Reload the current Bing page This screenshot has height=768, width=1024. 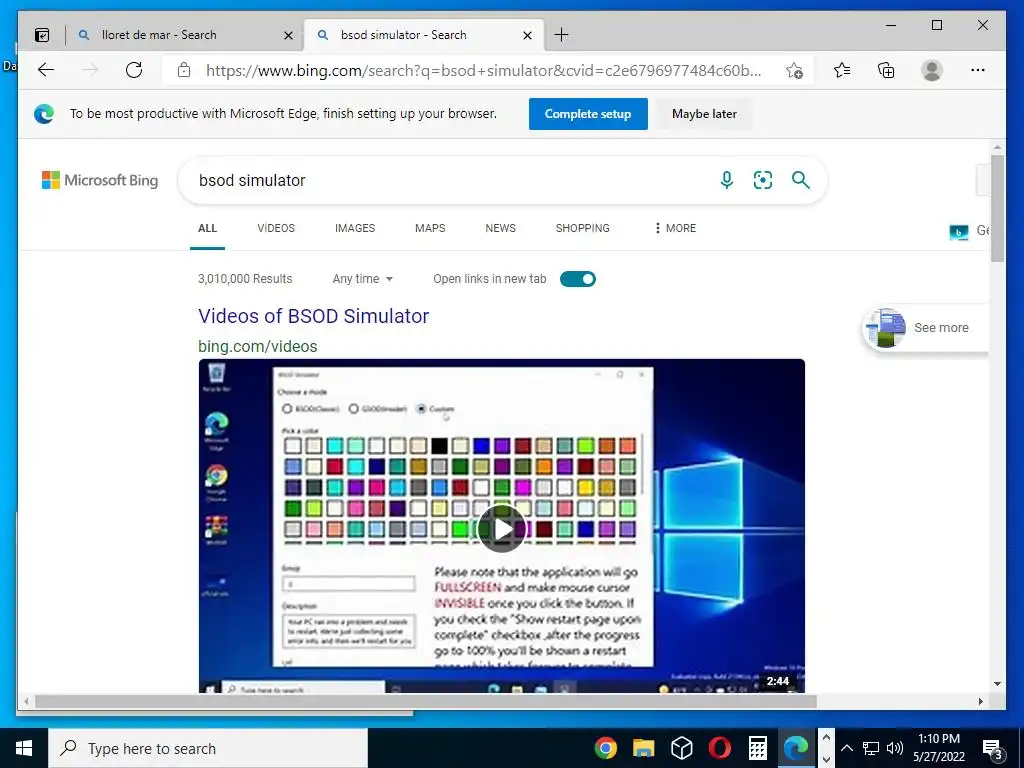134,70
